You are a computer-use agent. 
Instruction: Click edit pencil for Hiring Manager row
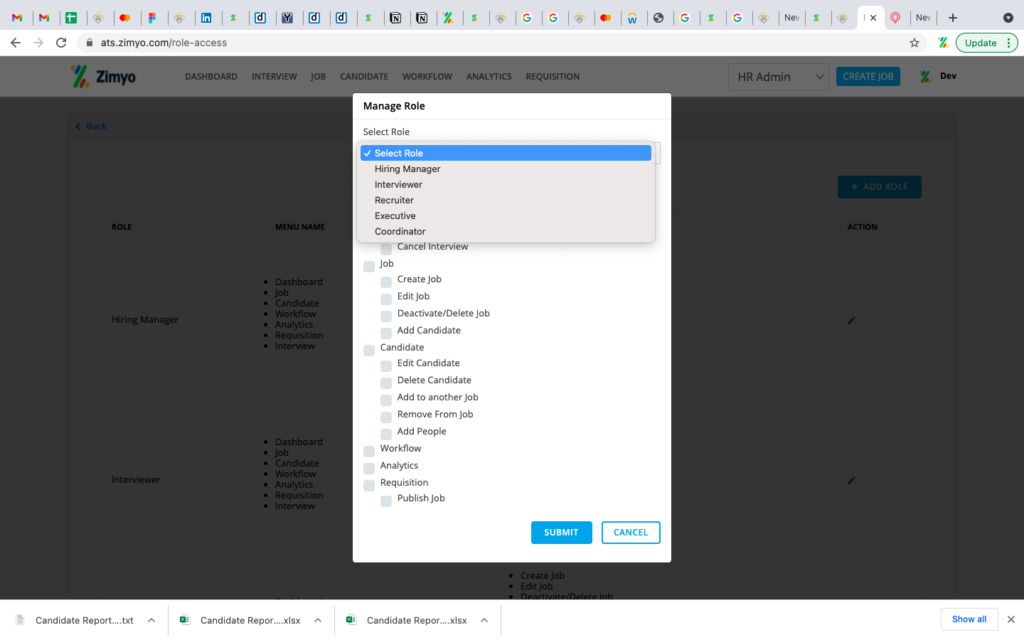851,320
